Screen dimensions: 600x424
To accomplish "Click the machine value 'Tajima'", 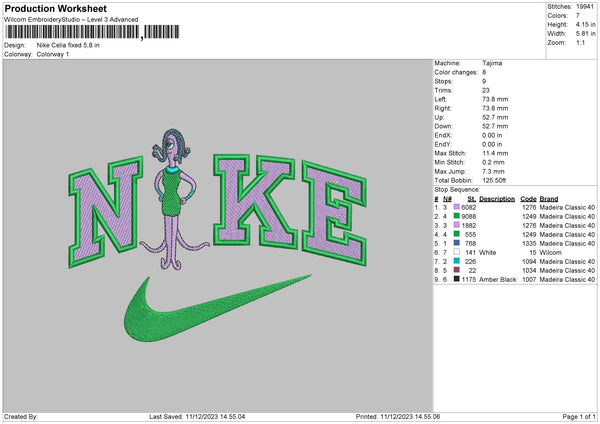I will pyautogui.click(x=492, y=63).
